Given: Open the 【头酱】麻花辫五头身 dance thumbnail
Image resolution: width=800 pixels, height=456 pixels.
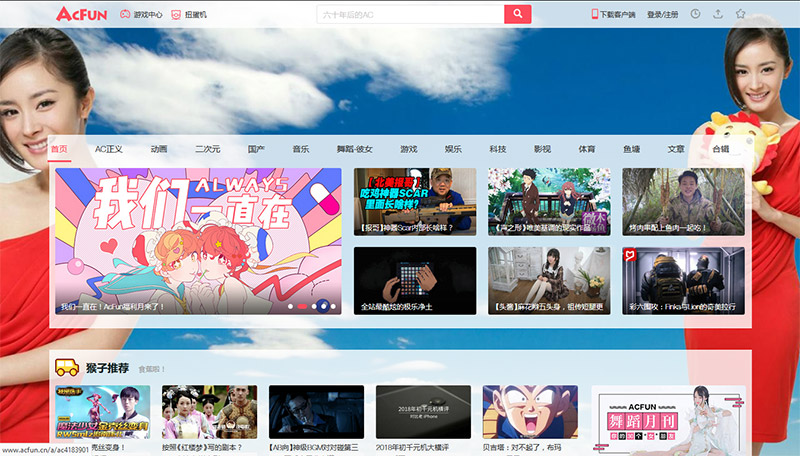Looking at the screenshot, I should [549, 281].
